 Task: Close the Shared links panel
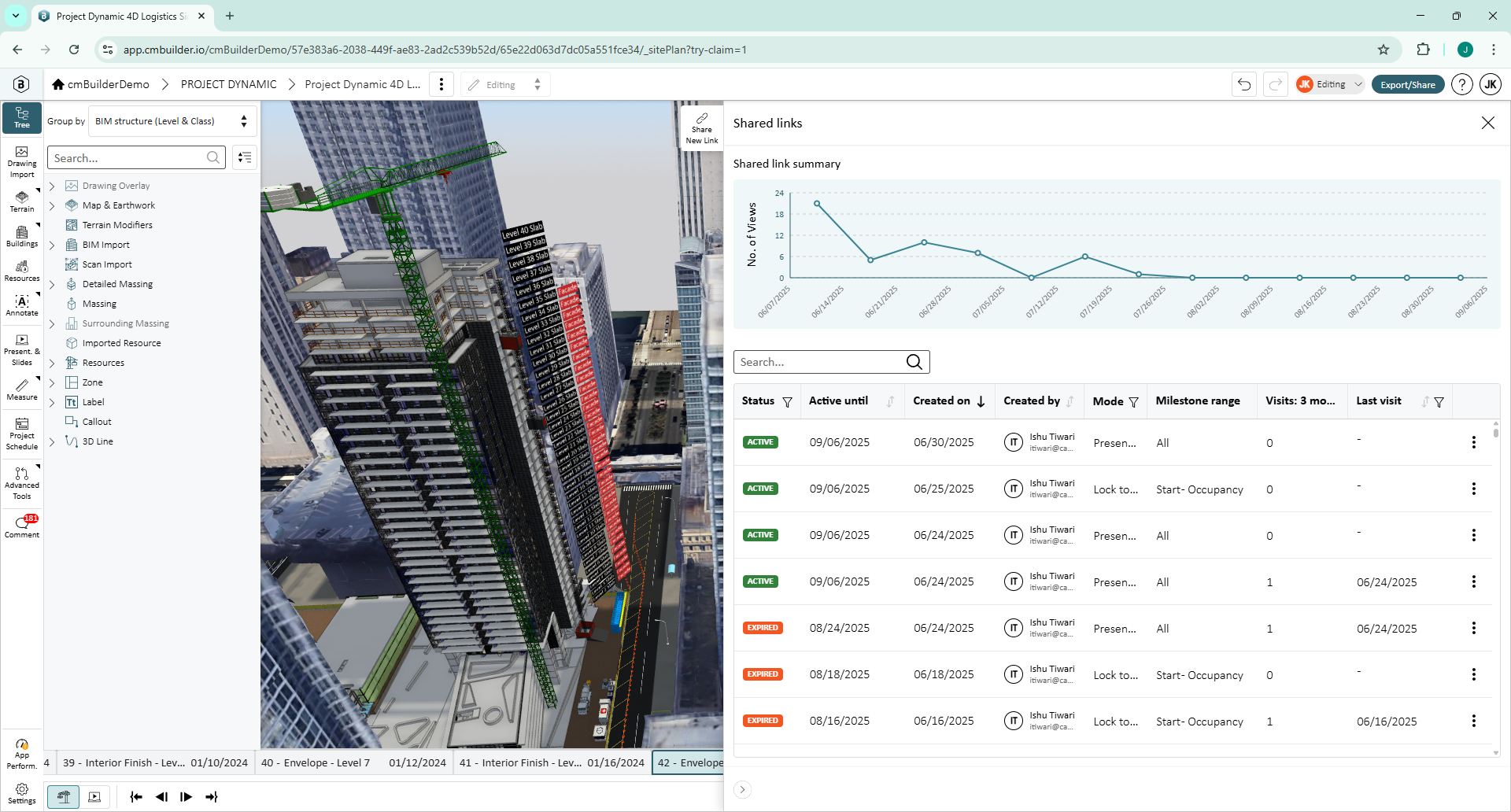point(1488,123)
